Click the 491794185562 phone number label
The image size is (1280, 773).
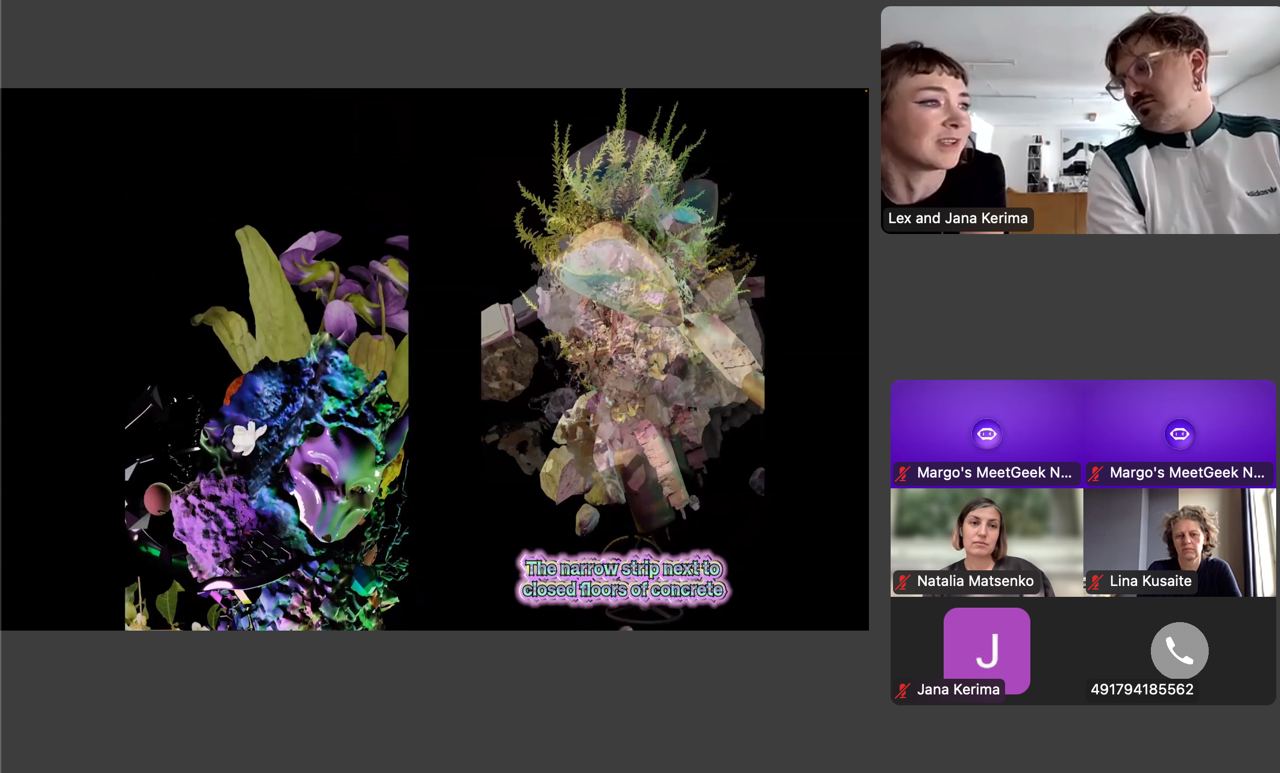click(x=1142, y=689)
